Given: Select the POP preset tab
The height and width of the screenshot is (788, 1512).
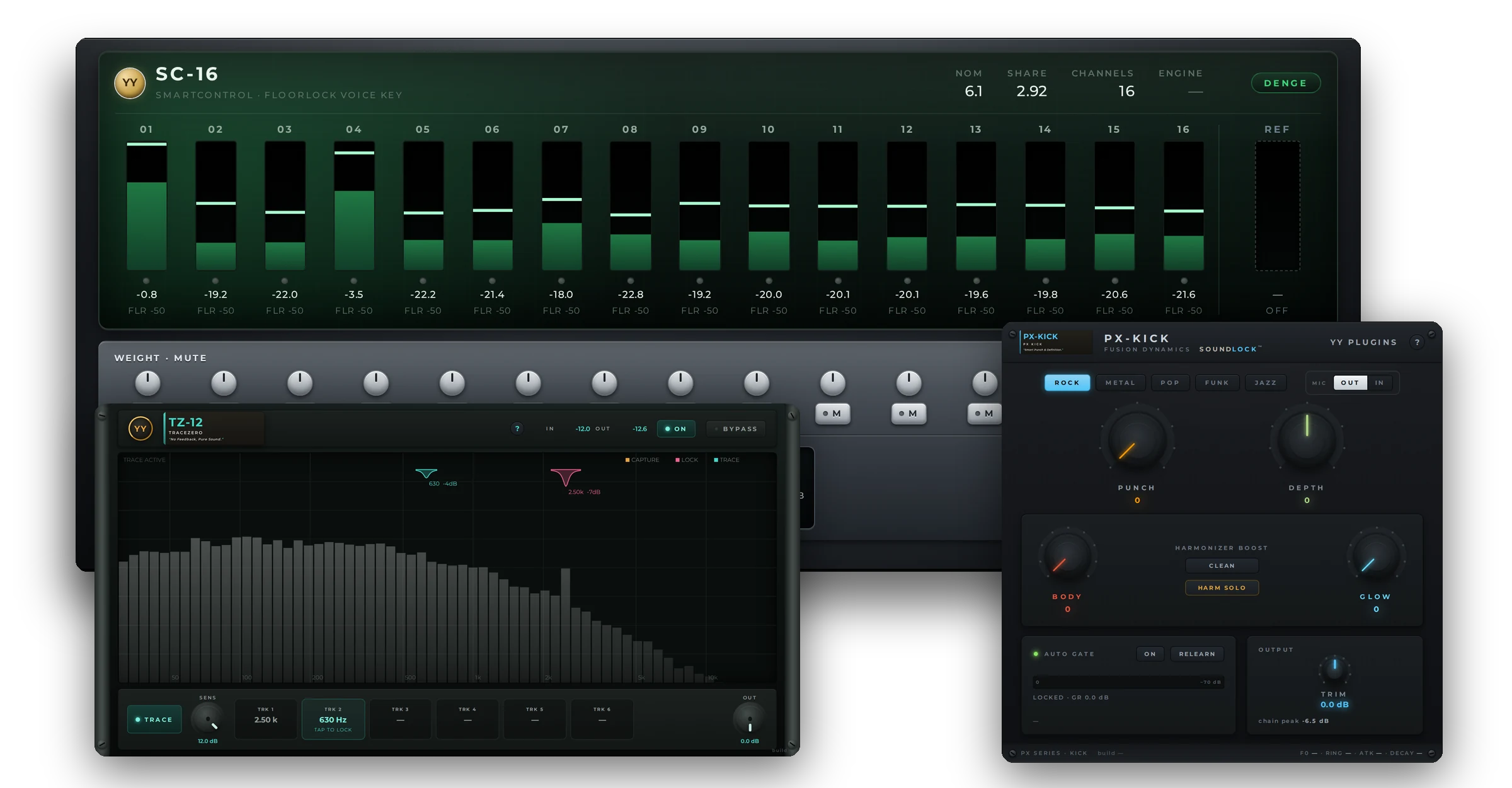Looking at the screenshot, I should [x=1170, y=383].
